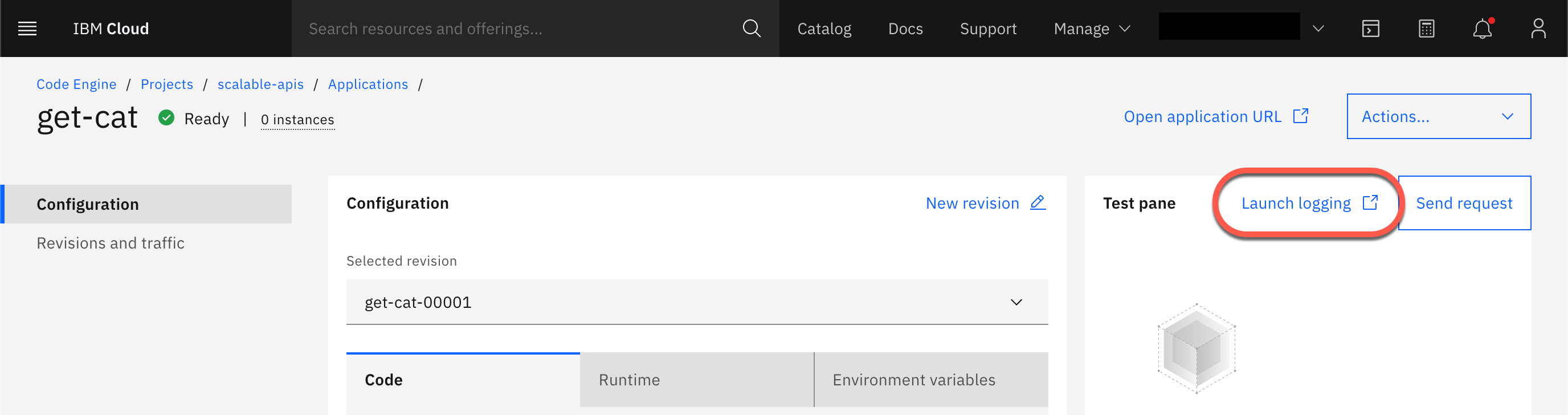Click the edit pencil next to New revision
Image resolution: width=1568 pixels, height=415 pixels.
click(x=1038, y=202)
